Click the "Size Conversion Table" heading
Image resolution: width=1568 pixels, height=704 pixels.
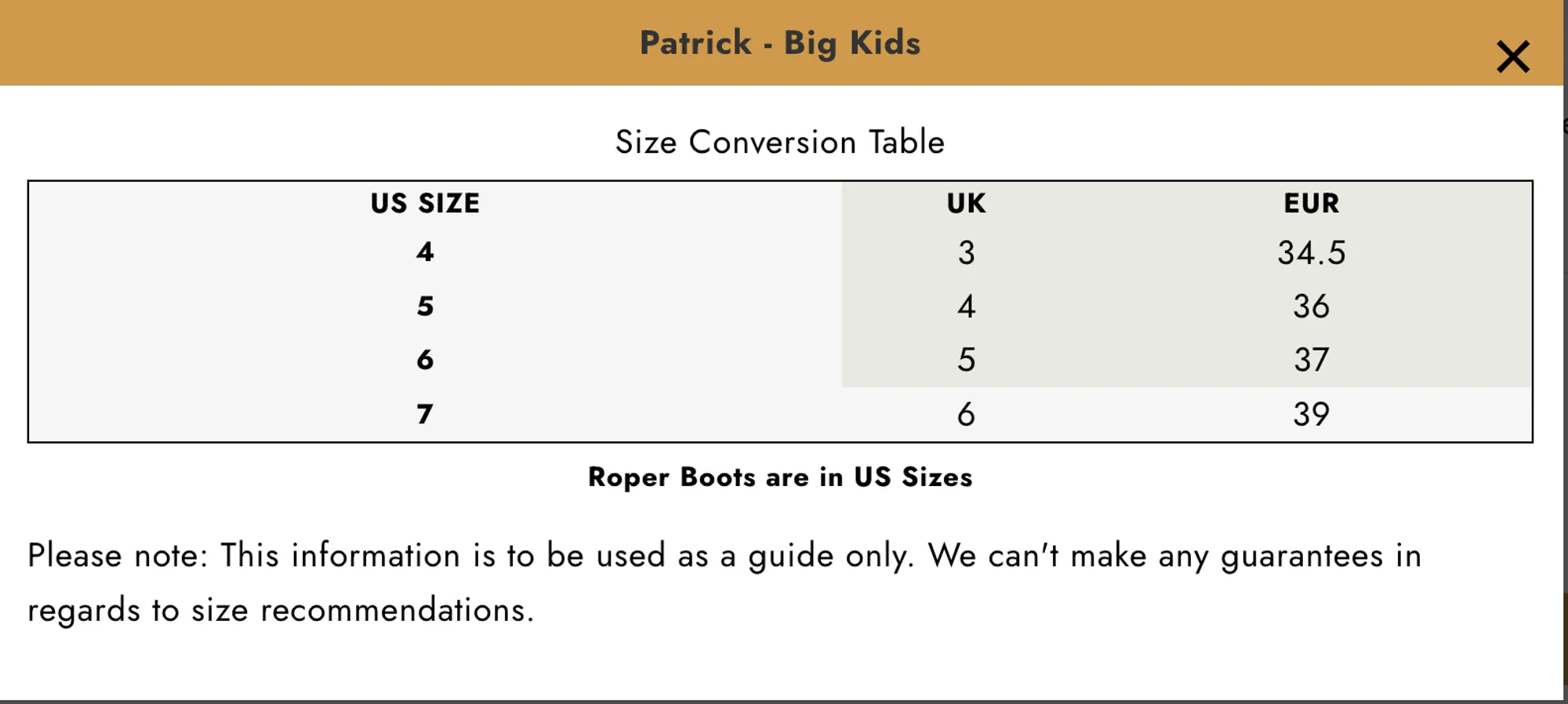pyautogui.click(x=780, y=142)
